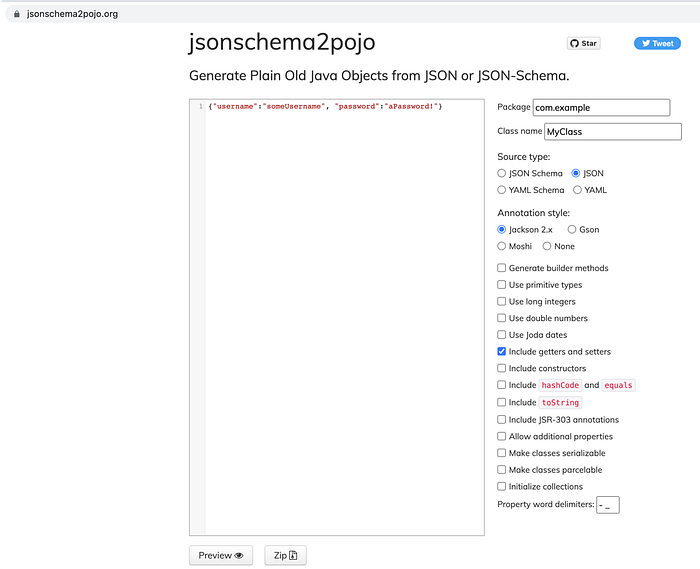This screenshot has height=569, width=700.
Task: Click the GitHub Star button
Action: (583, 43)
